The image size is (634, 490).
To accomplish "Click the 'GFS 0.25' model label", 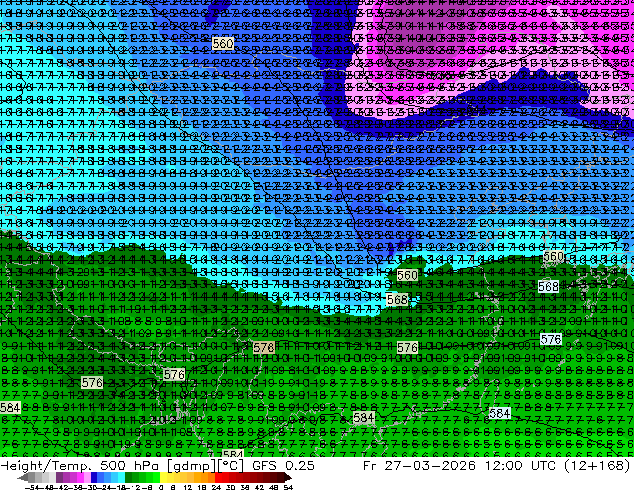I will [x=283, y=465].
